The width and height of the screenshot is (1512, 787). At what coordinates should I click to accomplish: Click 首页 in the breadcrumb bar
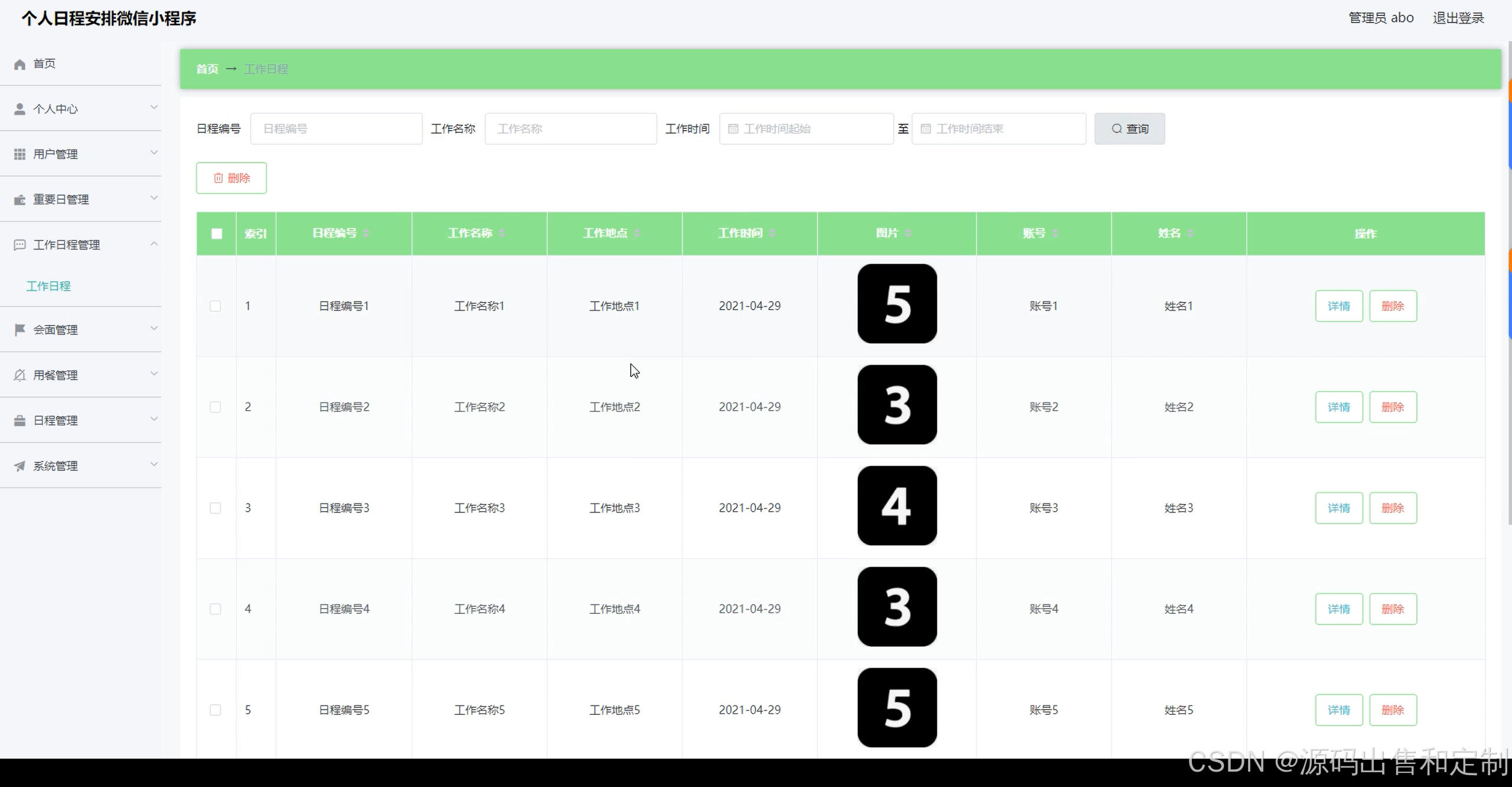207,69
